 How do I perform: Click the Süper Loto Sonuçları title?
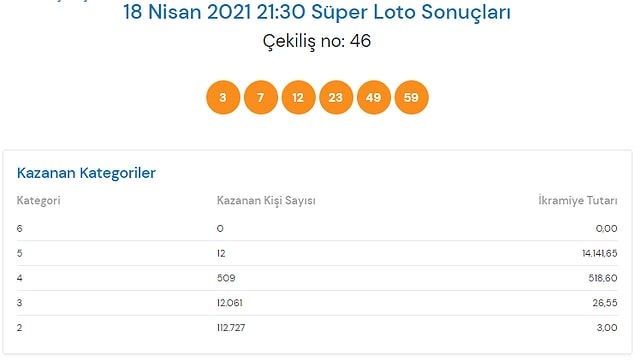(x=317, y=12)
